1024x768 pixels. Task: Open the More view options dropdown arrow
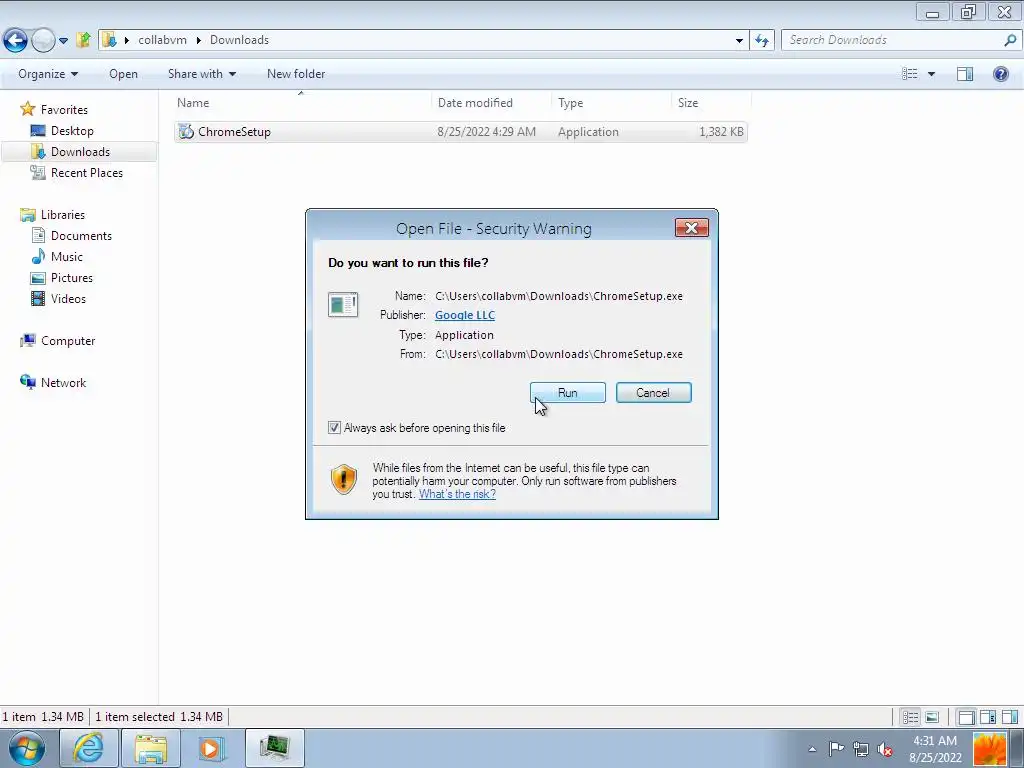931,74
